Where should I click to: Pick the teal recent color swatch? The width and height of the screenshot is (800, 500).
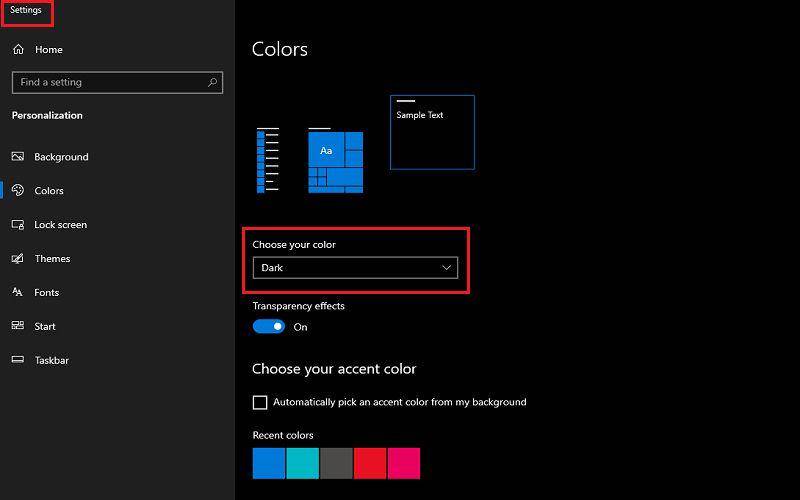[x=303, y=463]
